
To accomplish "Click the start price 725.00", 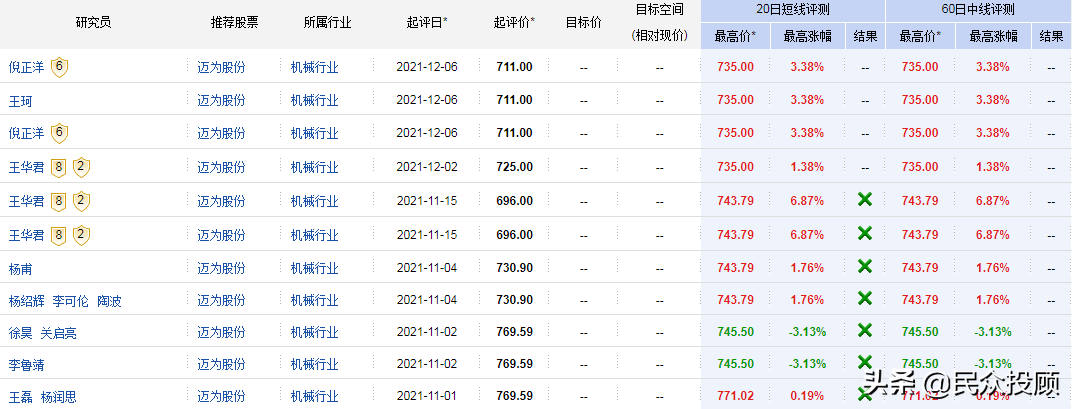I will 515,167.
